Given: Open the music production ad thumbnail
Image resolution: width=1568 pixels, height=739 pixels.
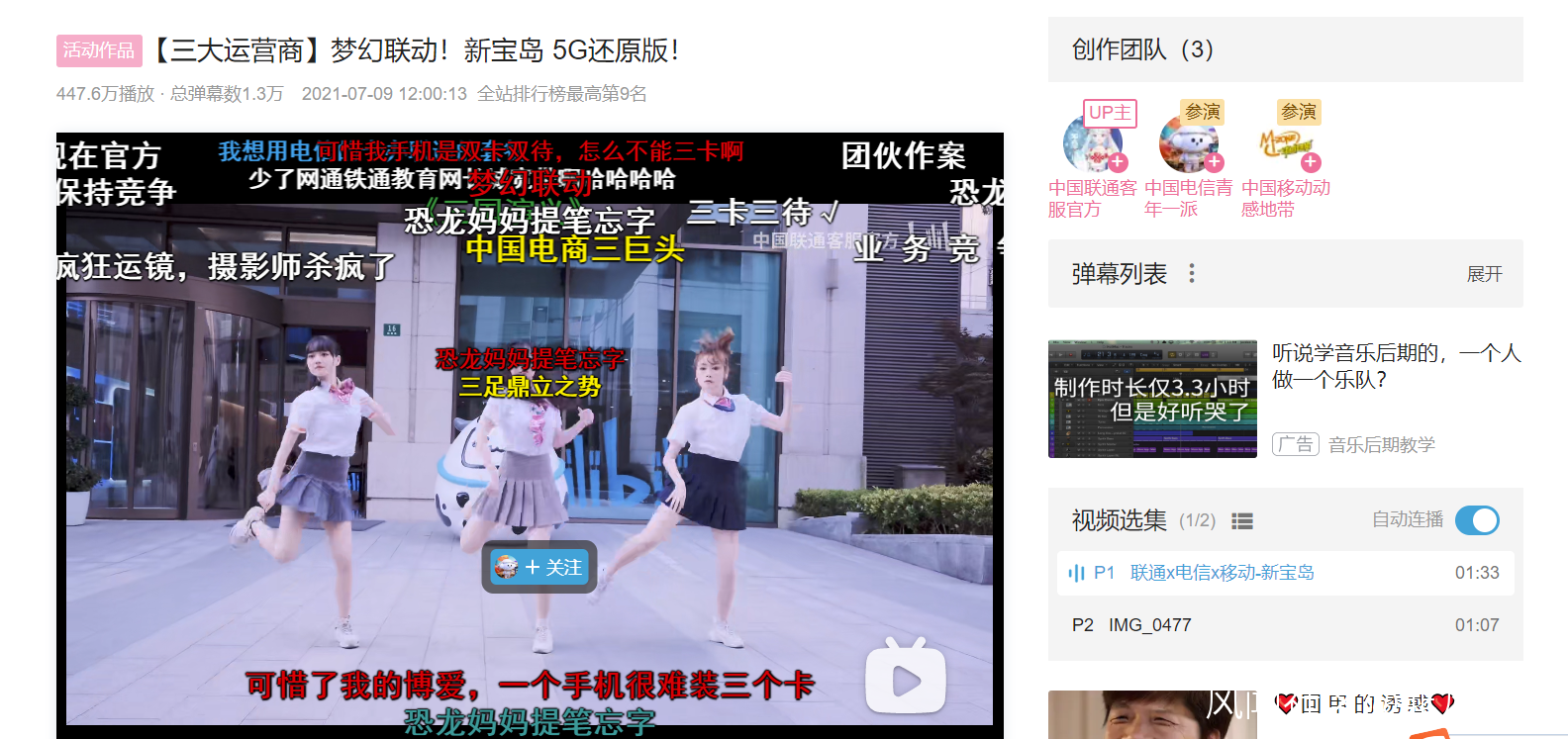Looking at the screenshot, I should coord(1152,399).
